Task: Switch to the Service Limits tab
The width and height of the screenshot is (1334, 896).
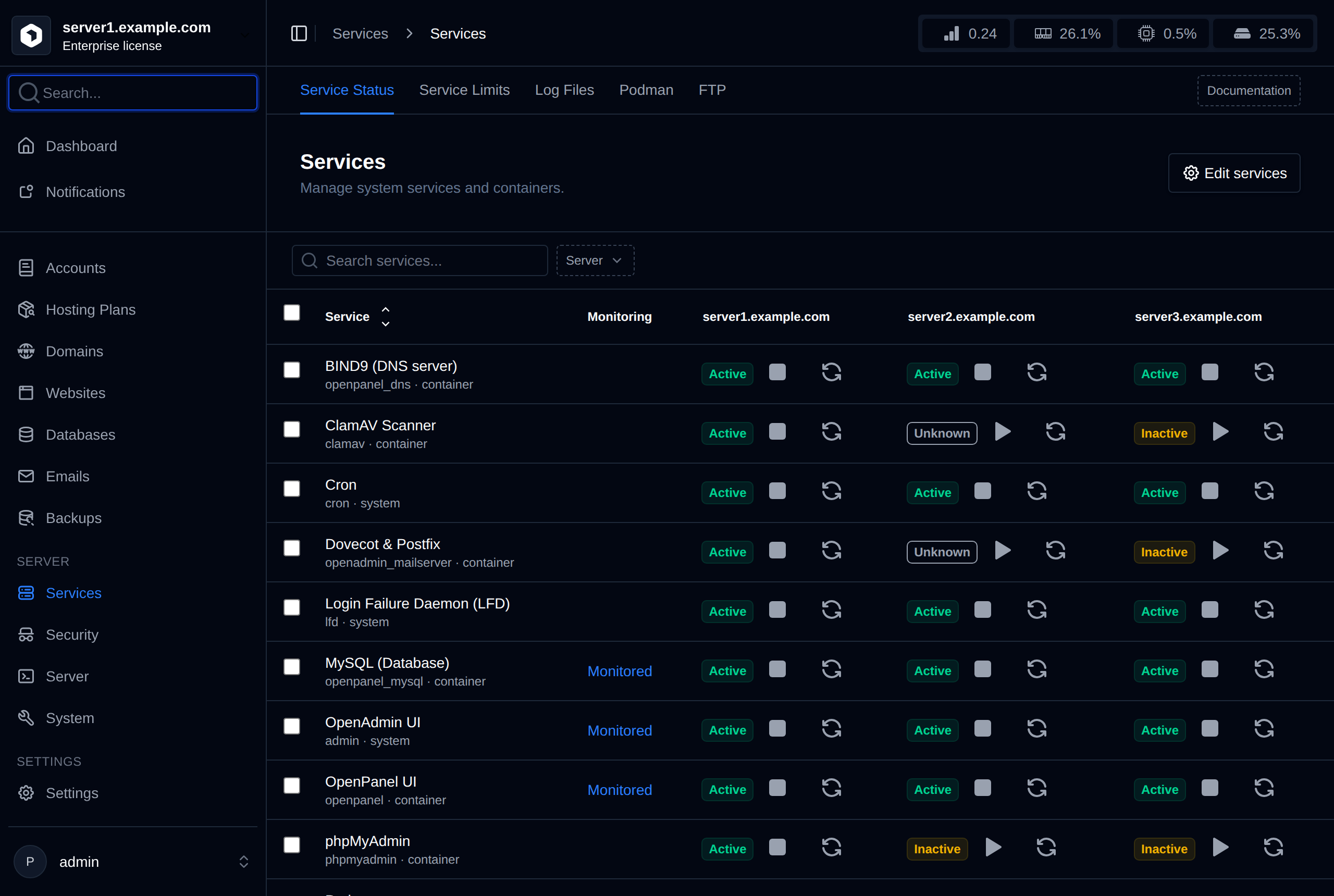Action: (464, 90)
